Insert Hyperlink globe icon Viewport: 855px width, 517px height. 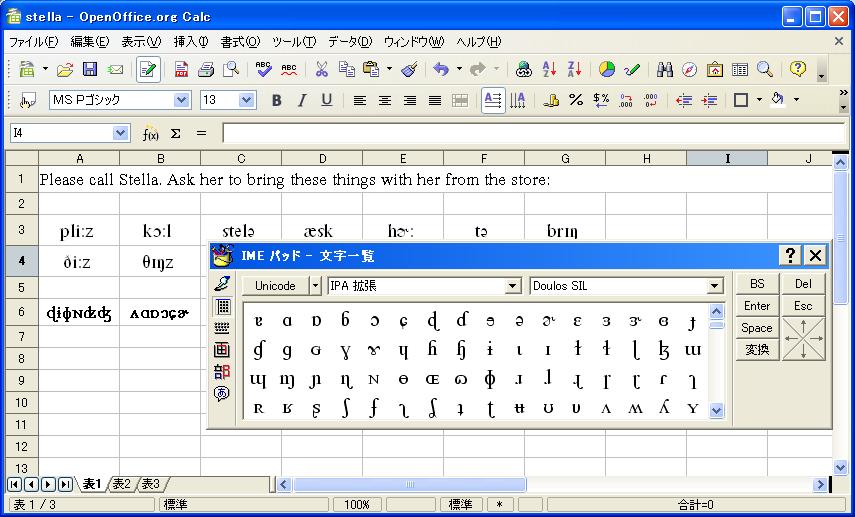pyautogui.click(x=523, y=69)
